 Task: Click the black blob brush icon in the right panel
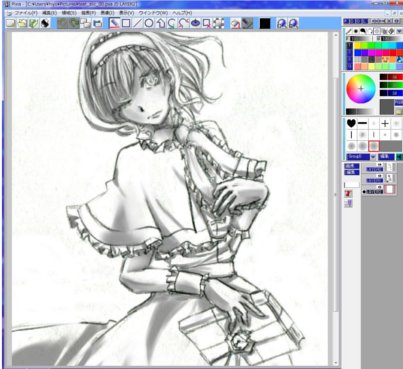[363, 31]
